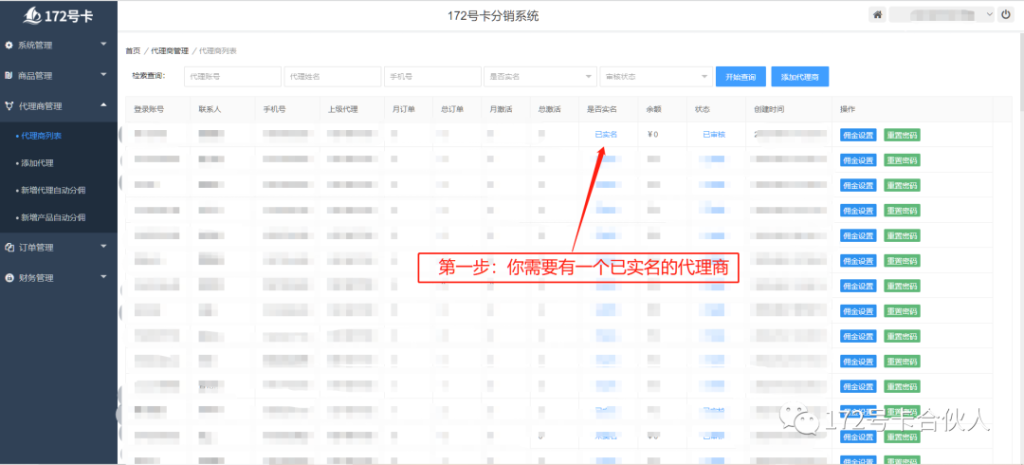Click the 添加代理商 button
Viewport: 1024px width, 465px height.
coord(800,76)
